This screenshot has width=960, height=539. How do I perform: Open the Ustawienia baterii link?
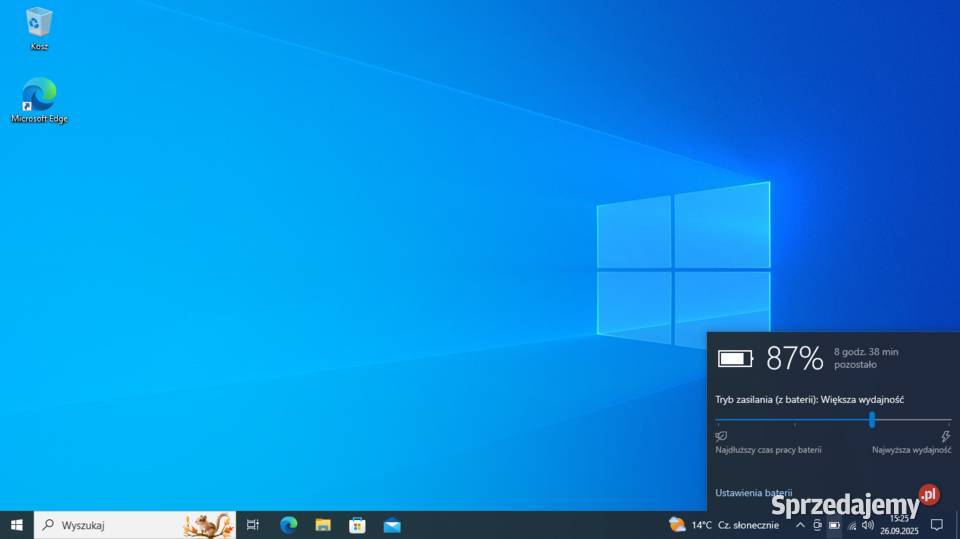pos(753,493)
